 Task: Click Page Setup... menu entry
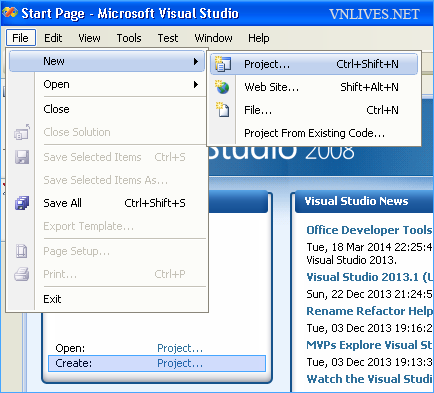click(x=107, y=251)
